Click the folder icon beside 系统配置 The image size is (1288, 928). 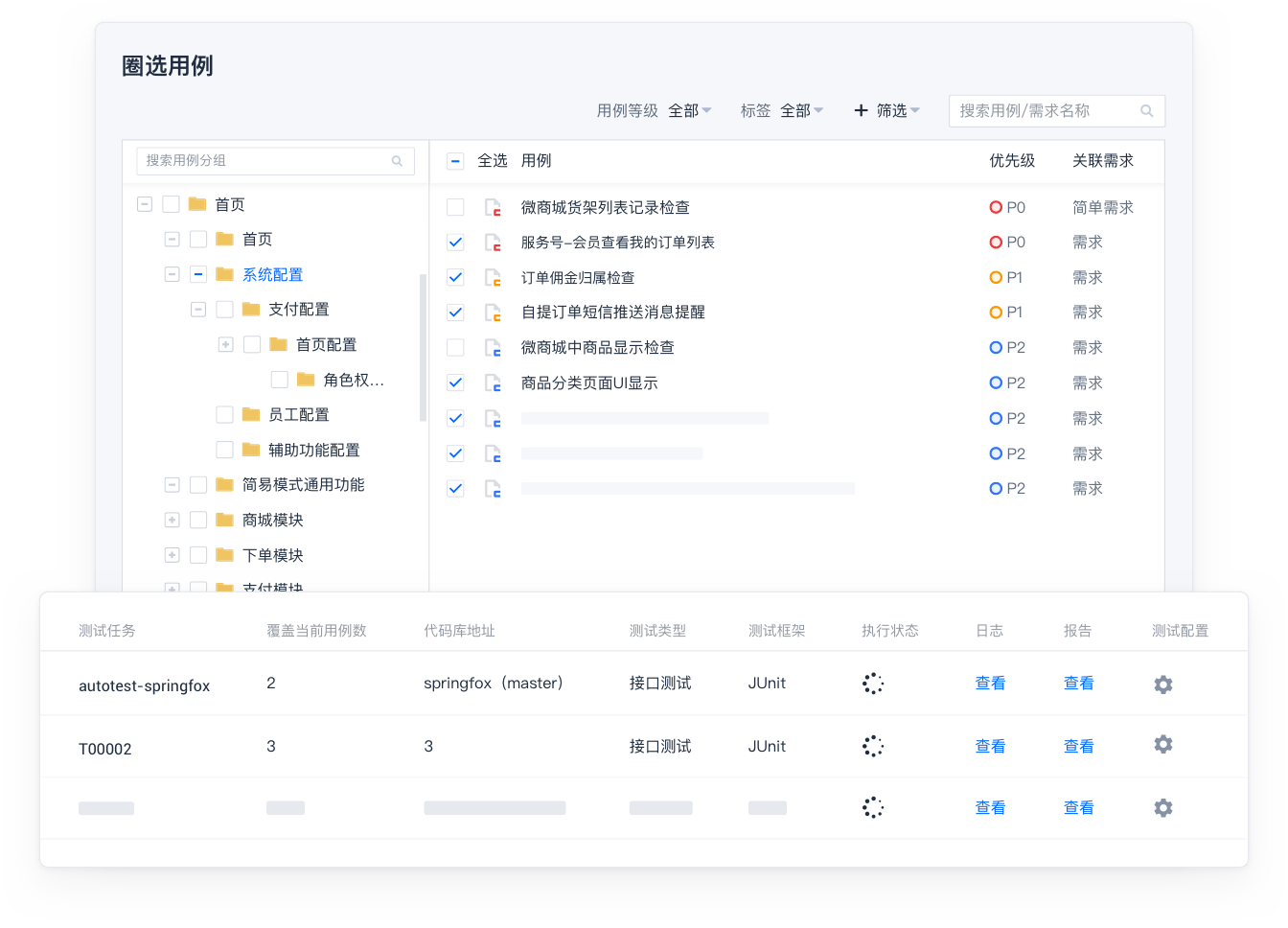click(x=225, y=274)
